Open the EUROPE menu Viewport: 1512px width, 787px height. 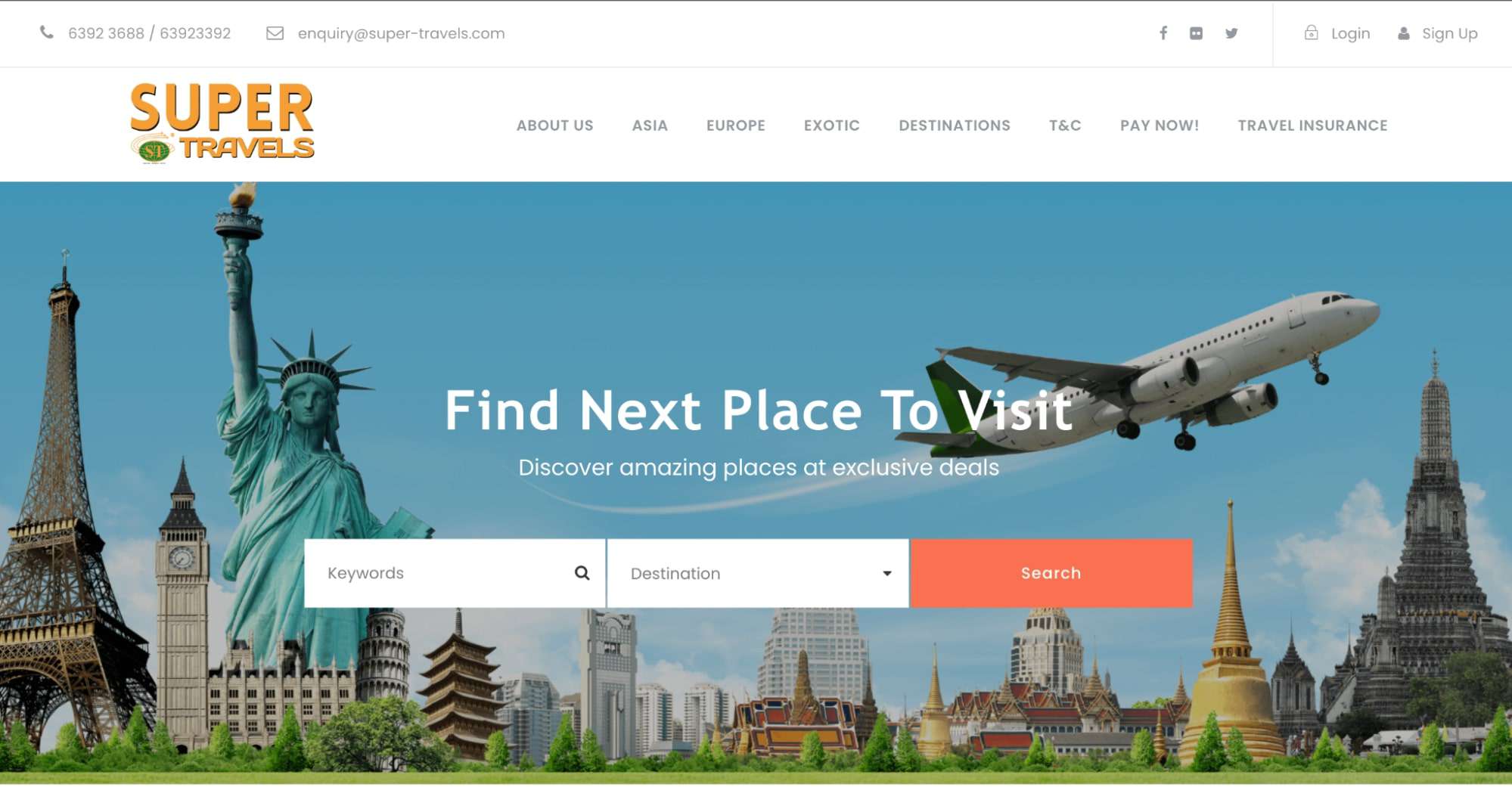(x=736, y=125)
